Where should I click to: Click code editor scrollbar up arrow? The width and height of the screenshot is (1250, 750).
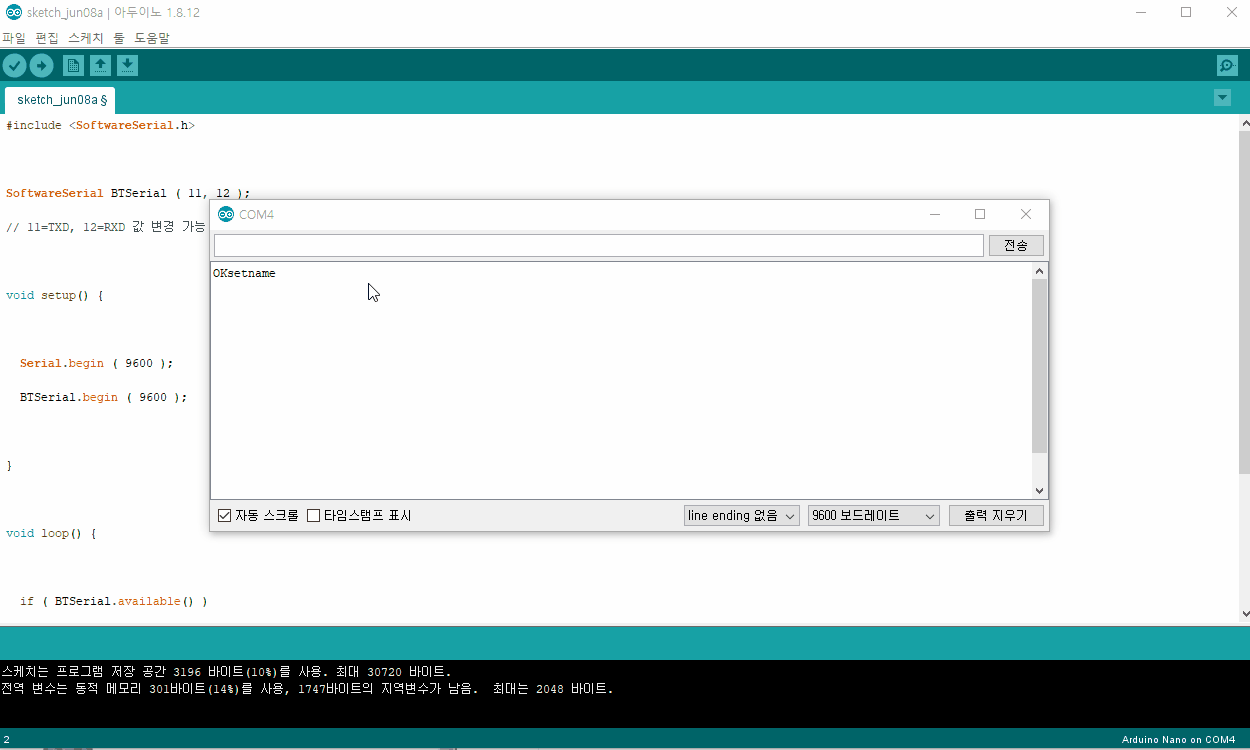click(1244, 122)
